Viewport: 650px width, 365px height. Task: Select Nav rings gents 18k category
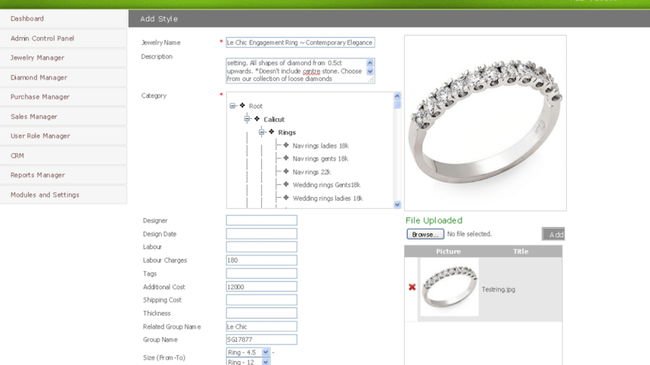click(x=320, y=159)
